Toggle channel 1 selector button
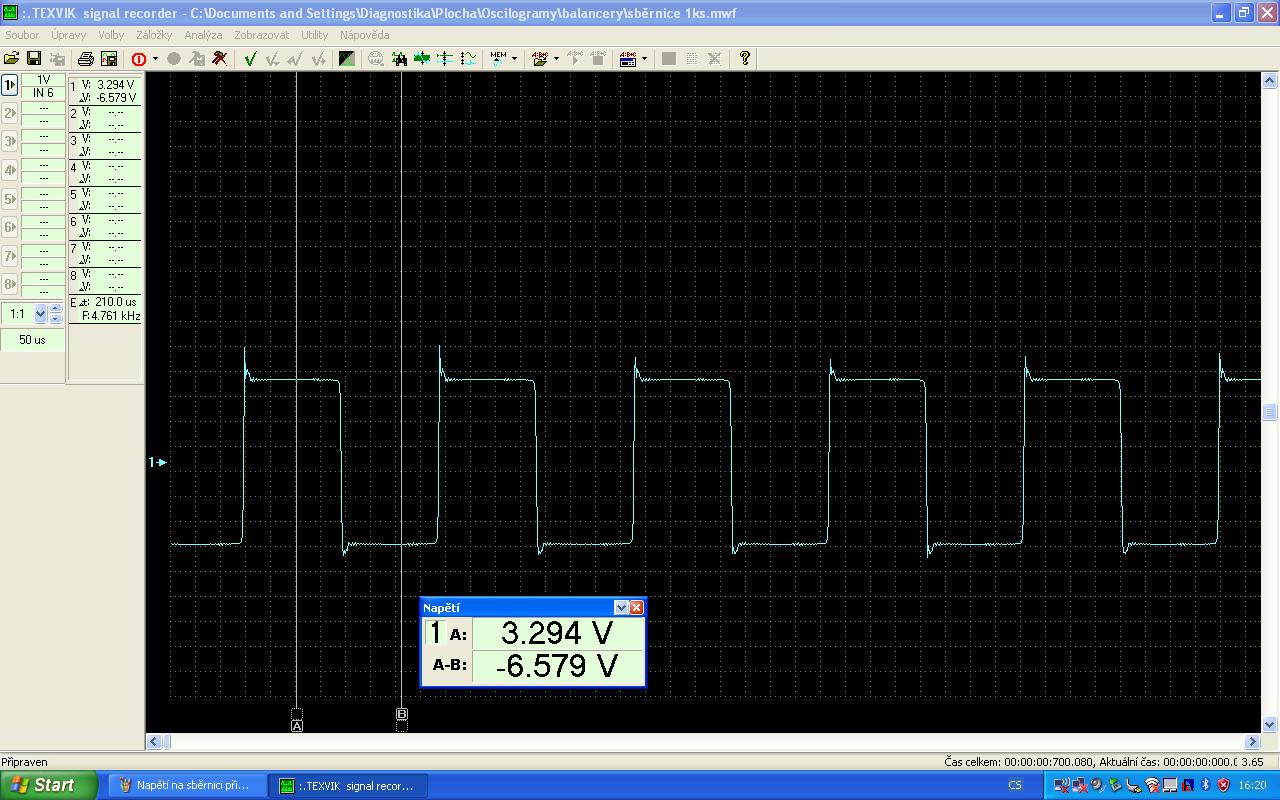The image size is (1280, 800). [10, 85]
